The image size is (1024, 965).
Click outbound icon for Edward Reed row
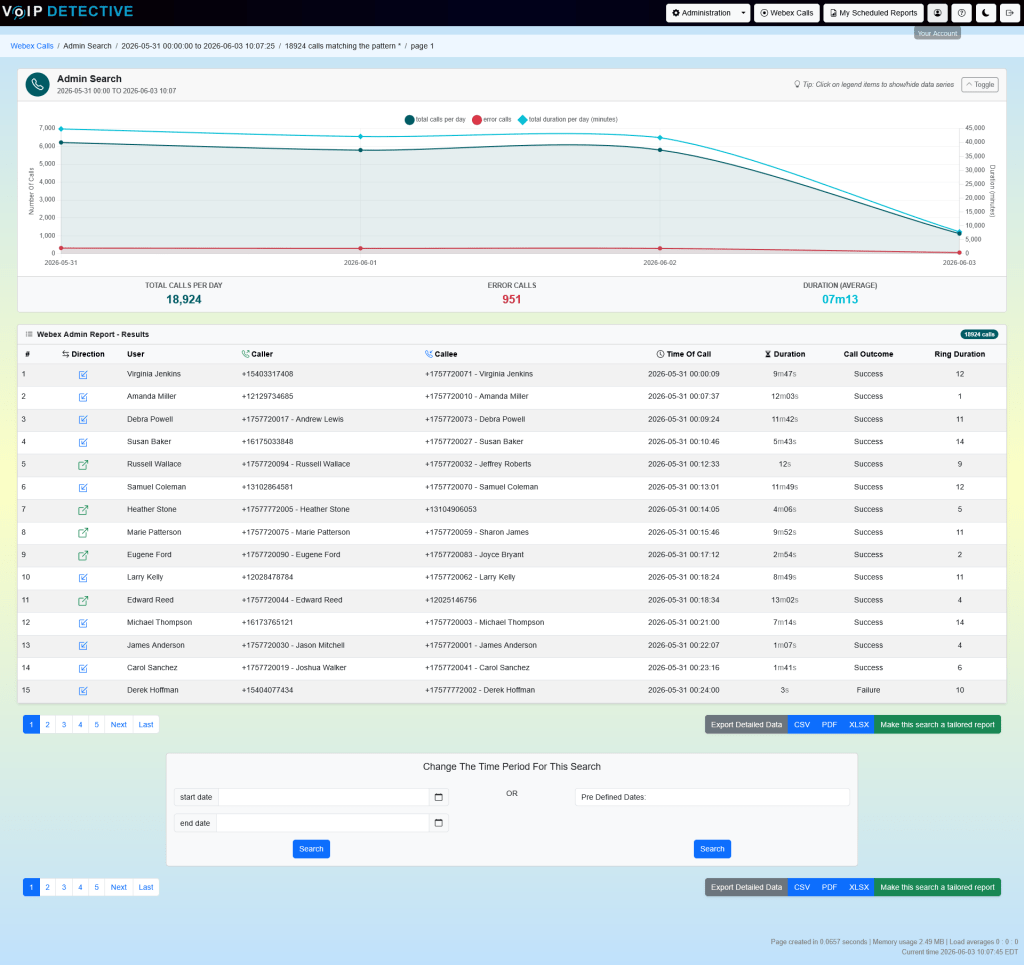pyautogui.click(x=83, y=601)
